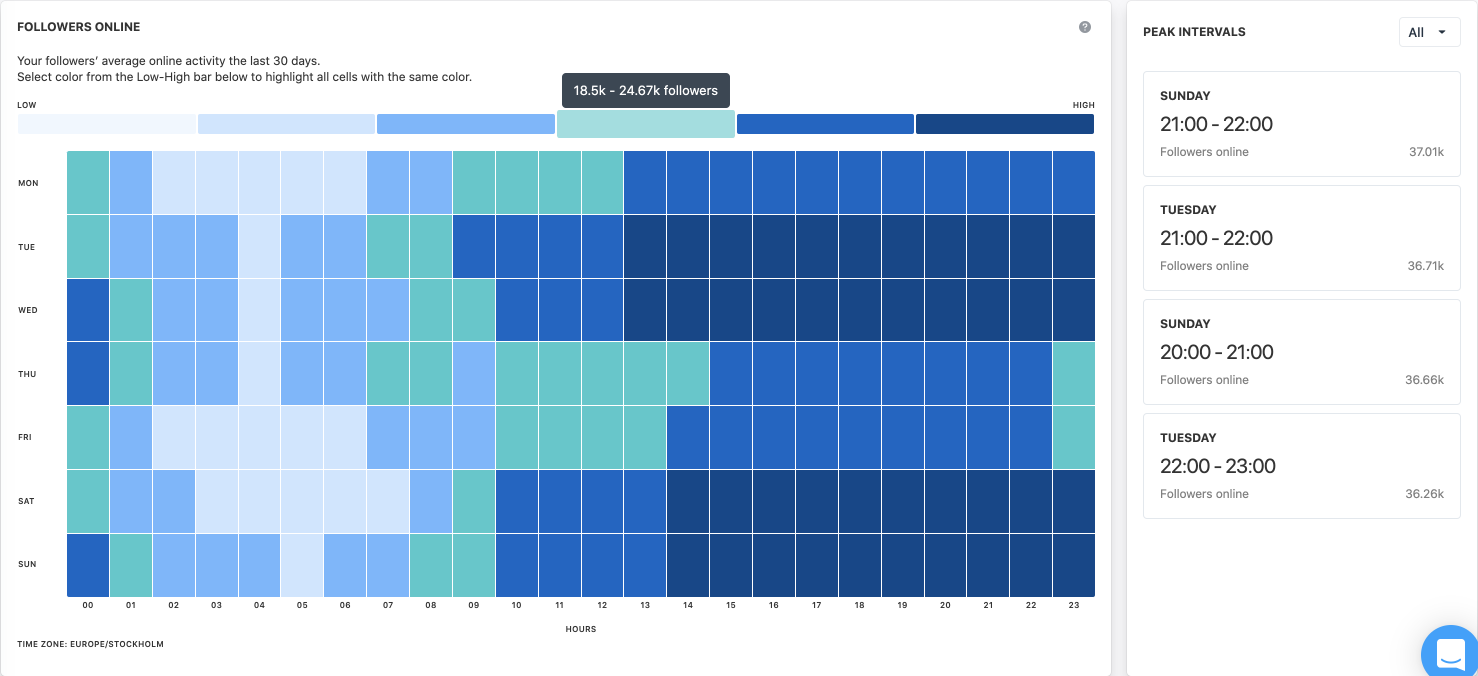Click the Thursday 09 hour heatmap cell
The width and height of the screenshot is (1478, 676).
(474, 374)
